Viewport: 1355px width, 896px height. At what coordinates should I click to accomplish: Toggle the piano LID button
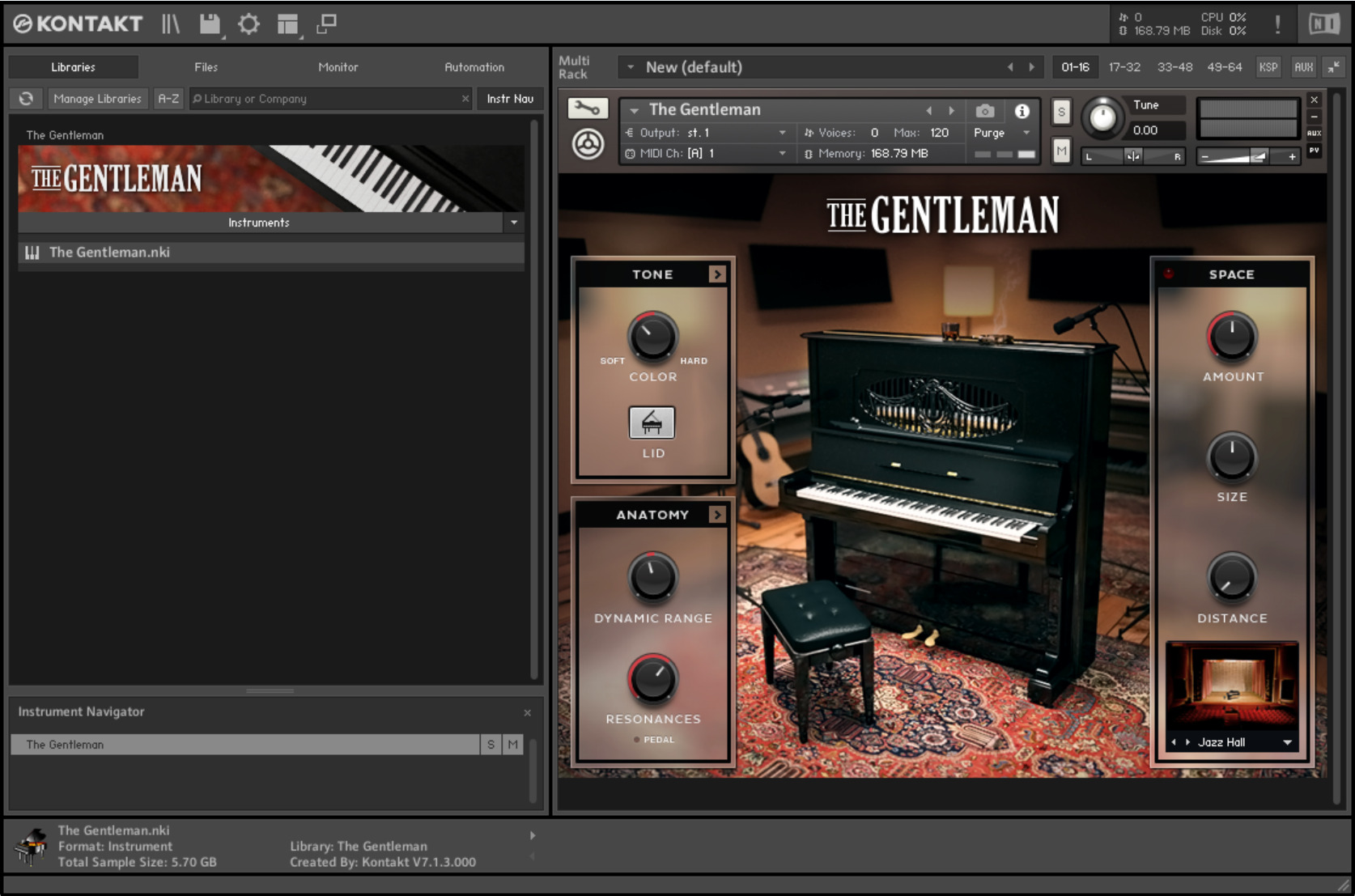coord(652,423)
